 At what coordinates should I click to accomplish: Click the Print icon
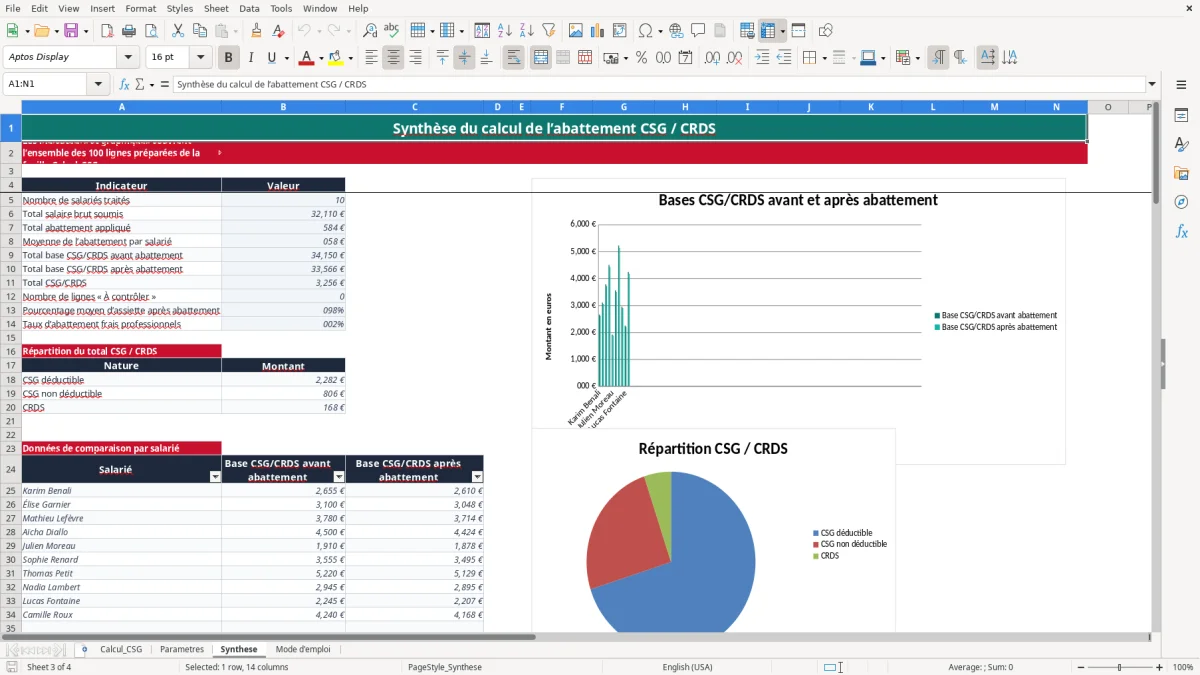pos(129,31)
